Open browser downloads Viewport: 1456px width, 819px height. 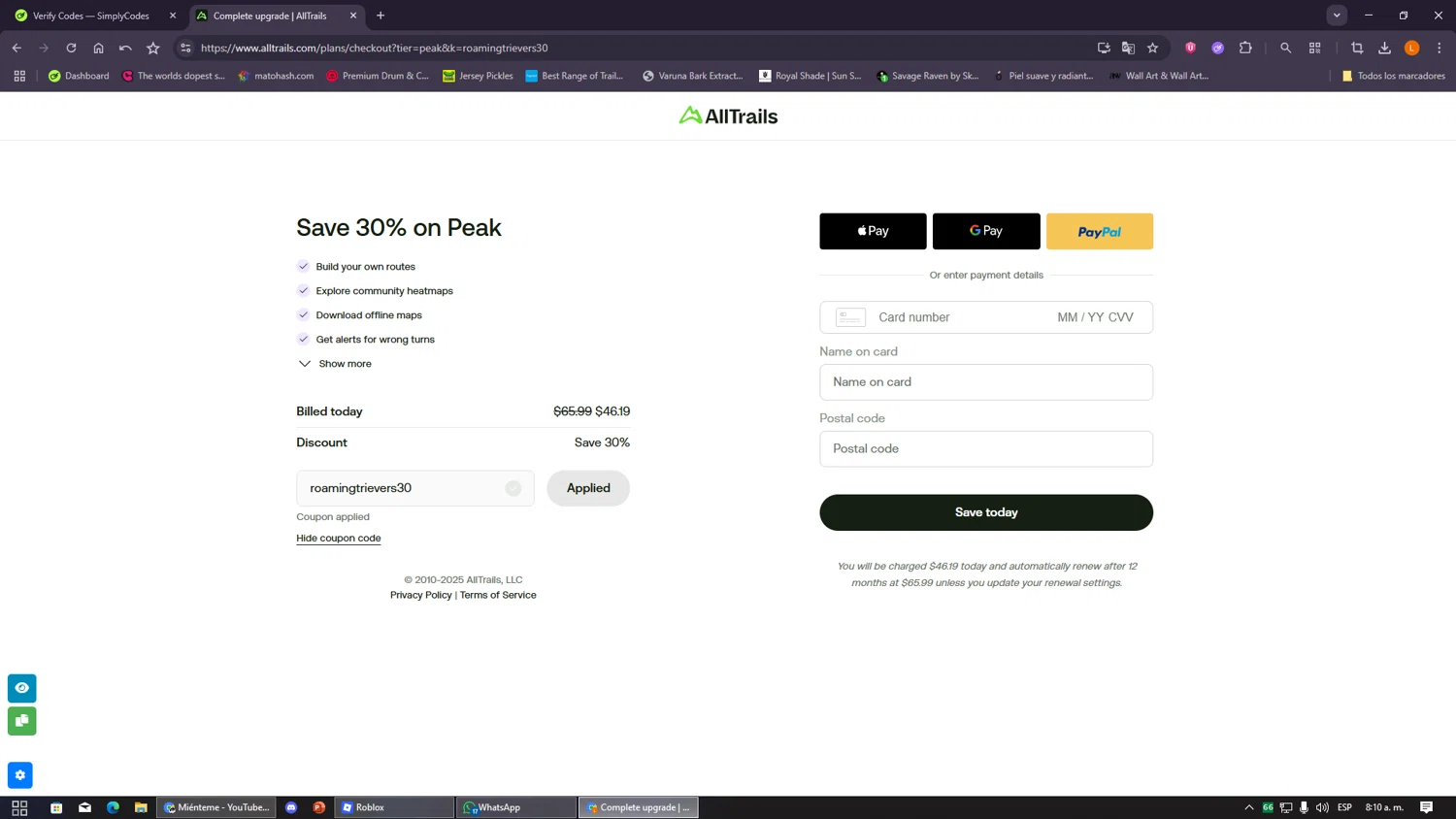tap(1384, 48)
